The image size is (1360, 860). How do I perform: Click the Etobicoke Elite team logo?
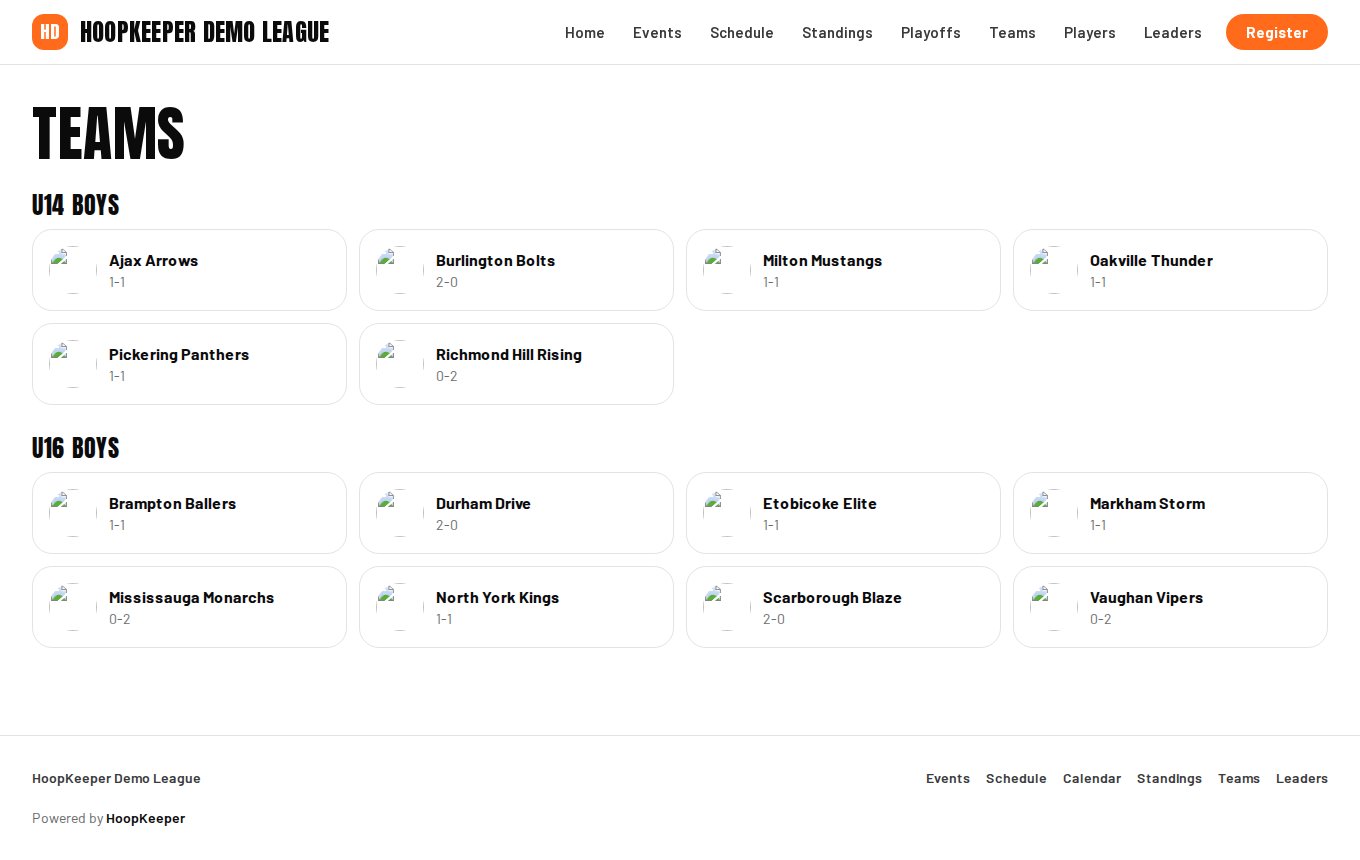727,513
